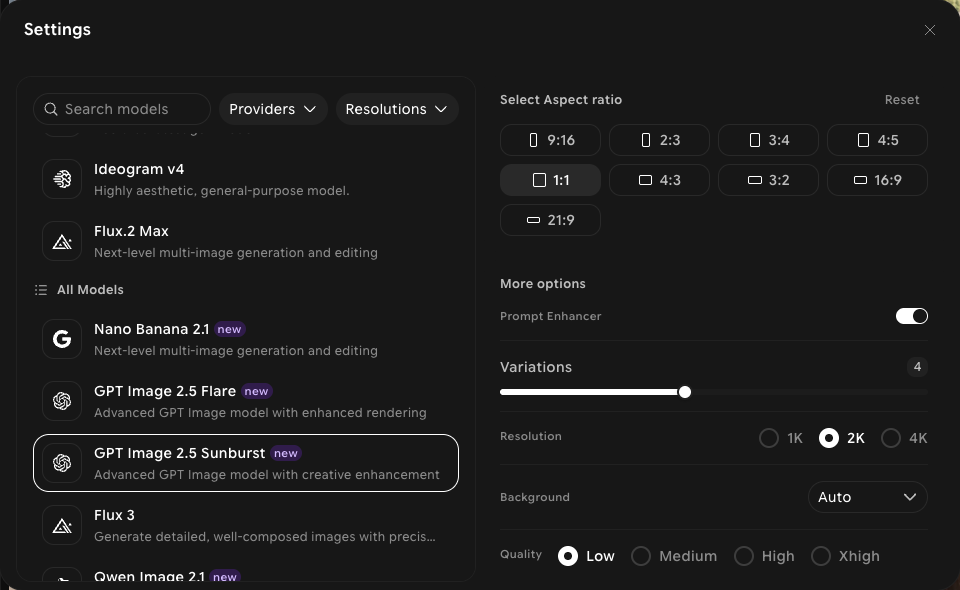Click the Highly aesthetic, general-purpose model description
Image resolution: width=960 pixels, height=590 pixels.
tap(222, 190)
